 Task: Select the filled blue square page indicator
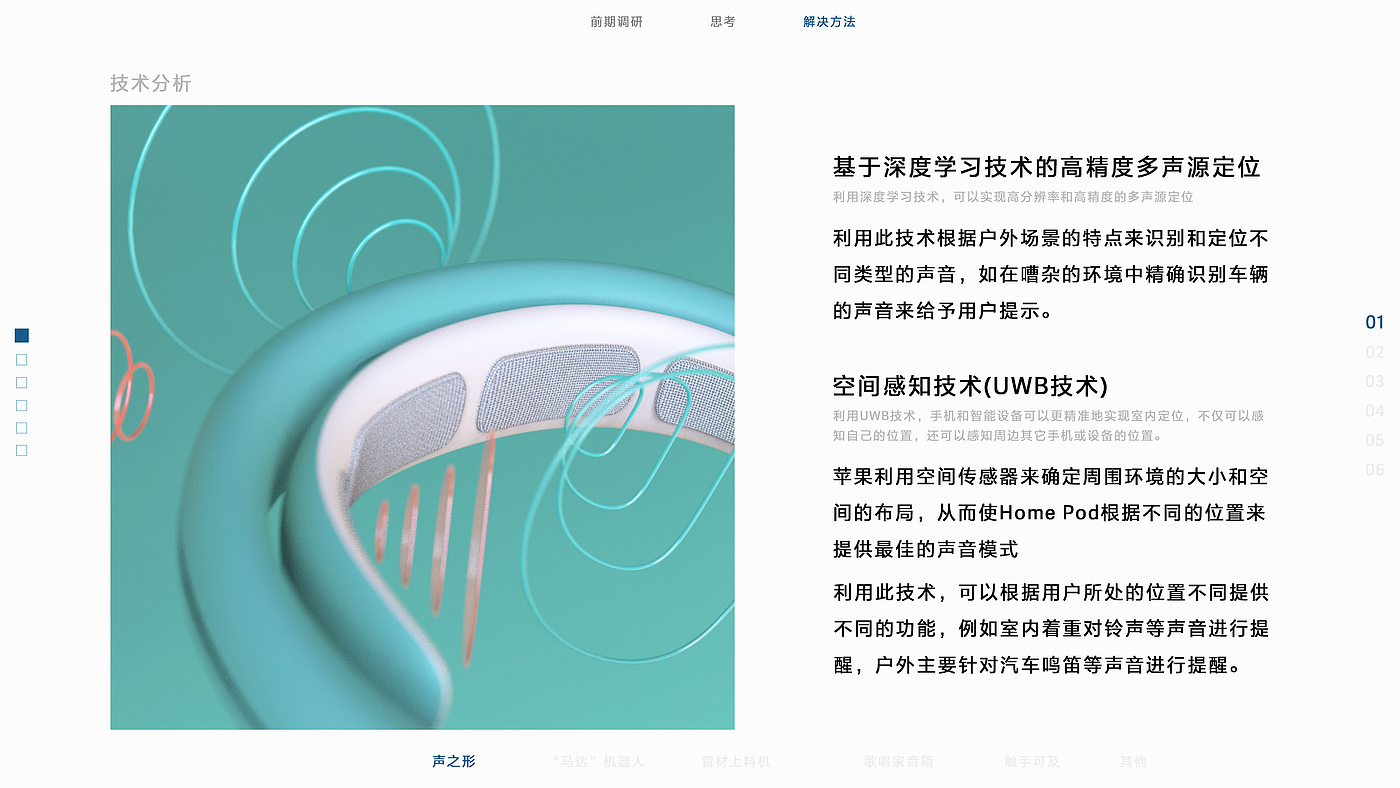click(22, 336)
